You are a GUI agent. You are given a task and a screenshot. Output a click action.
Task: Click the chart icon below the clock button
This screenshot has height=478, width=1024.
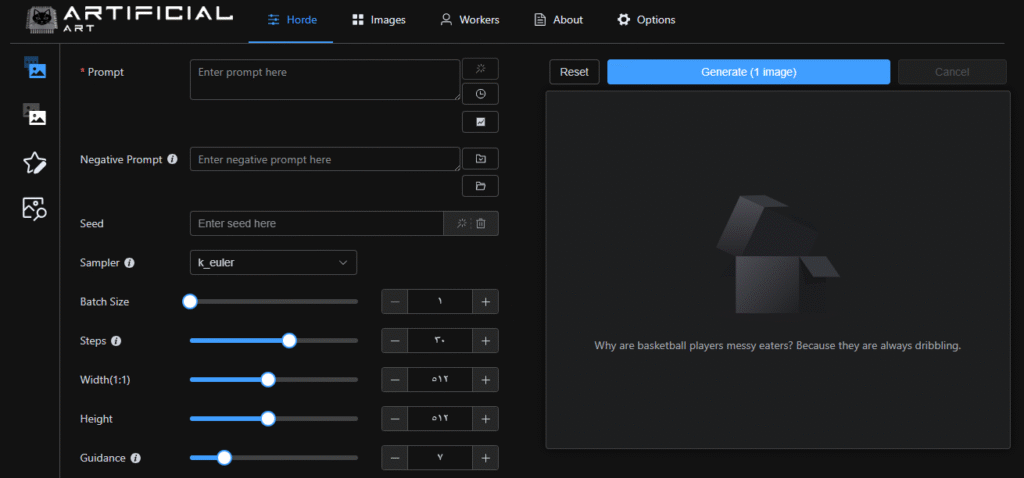480,122
